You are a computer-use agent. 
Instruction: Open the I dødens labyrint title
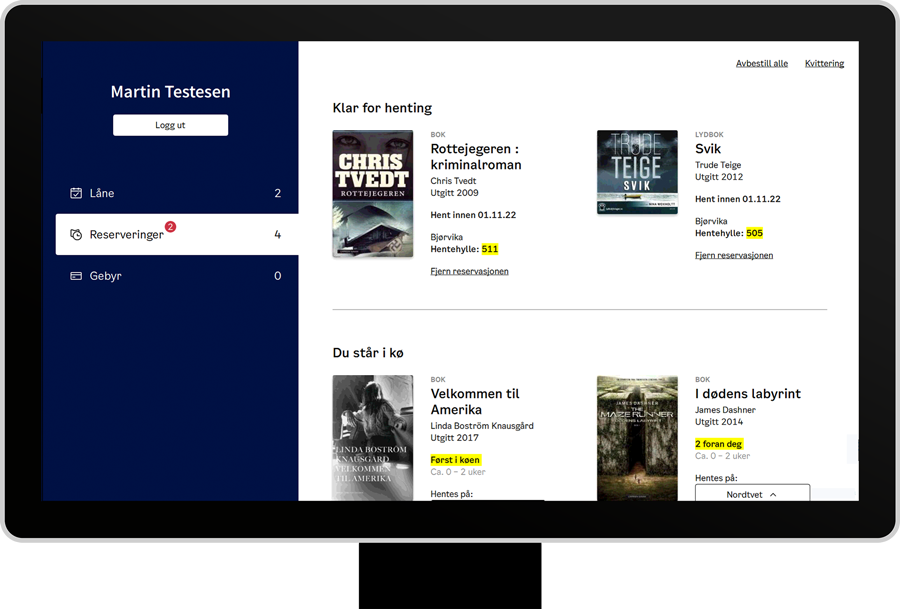(x=747, y=394)
